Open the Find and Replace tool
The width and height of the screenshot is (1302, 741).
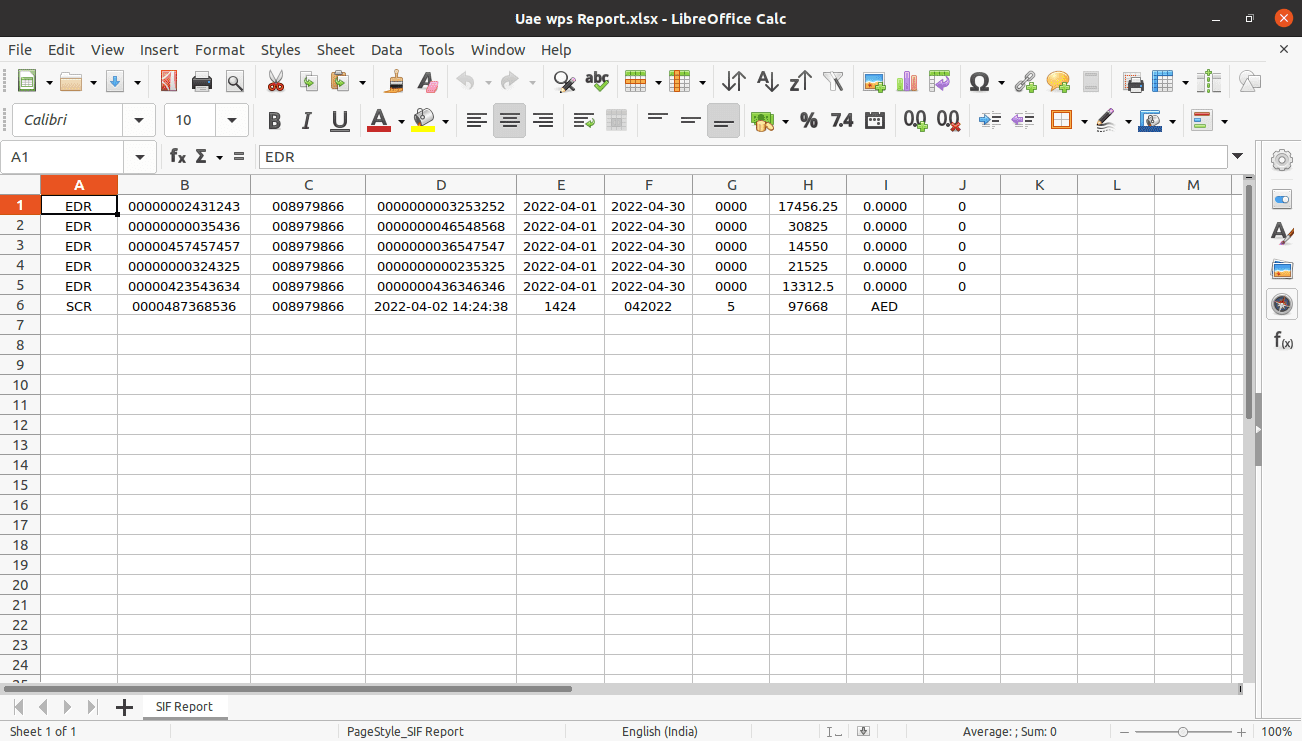point(563,81)
